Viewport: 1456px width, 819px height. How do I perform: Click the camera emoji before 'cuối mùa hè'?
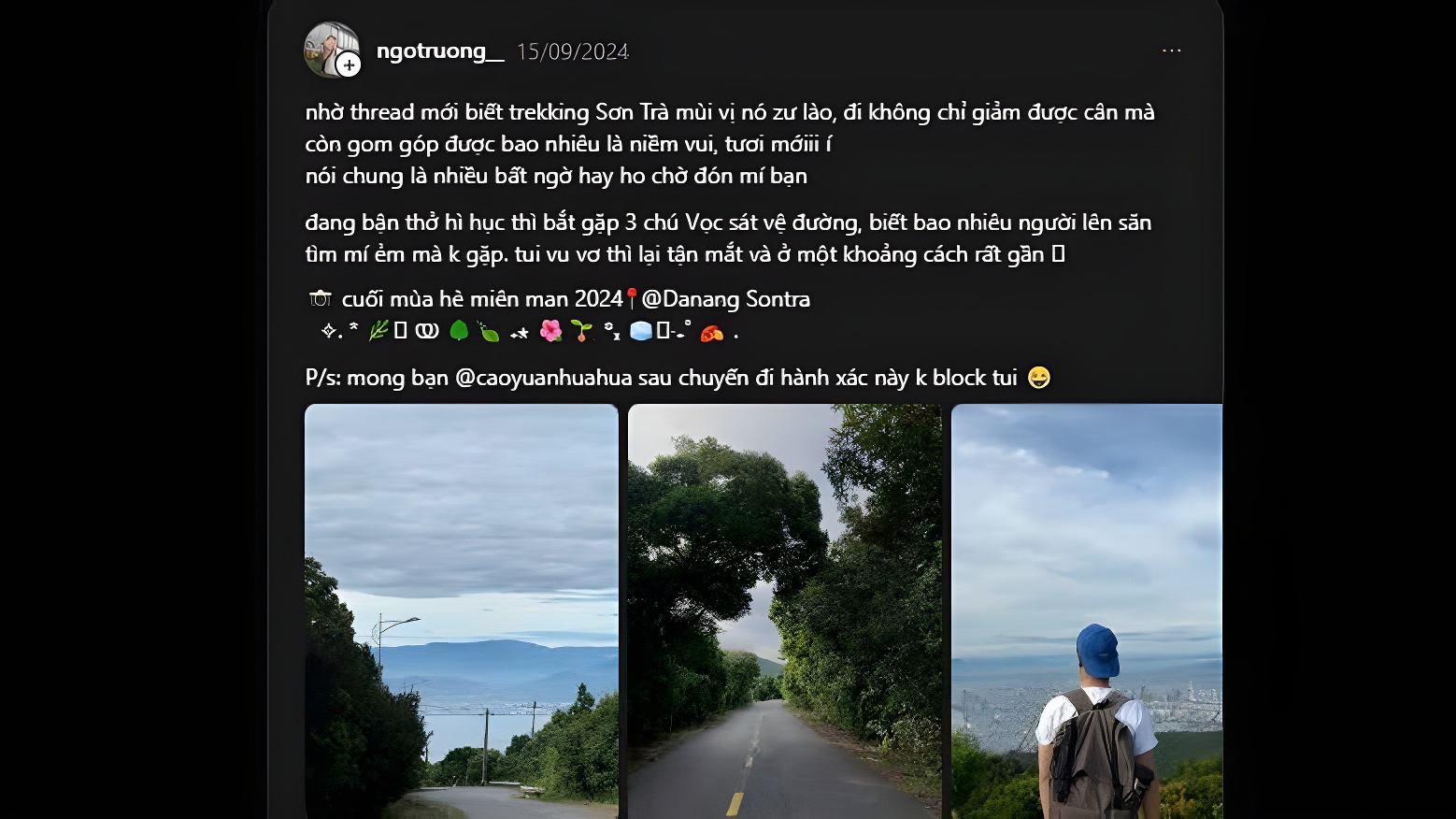321,299
